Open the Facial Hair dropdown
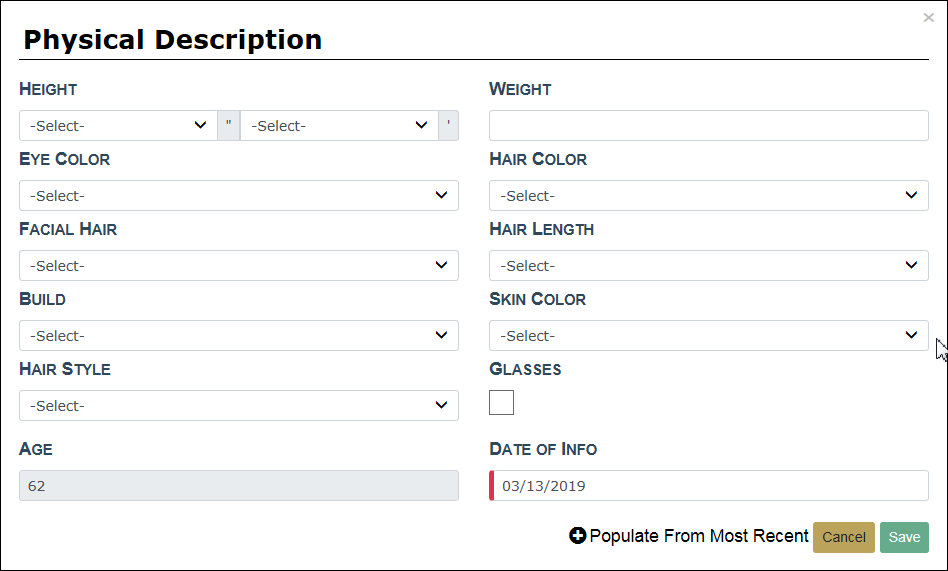The height and width of the screenshot is (571, 948). click(238, 265)
